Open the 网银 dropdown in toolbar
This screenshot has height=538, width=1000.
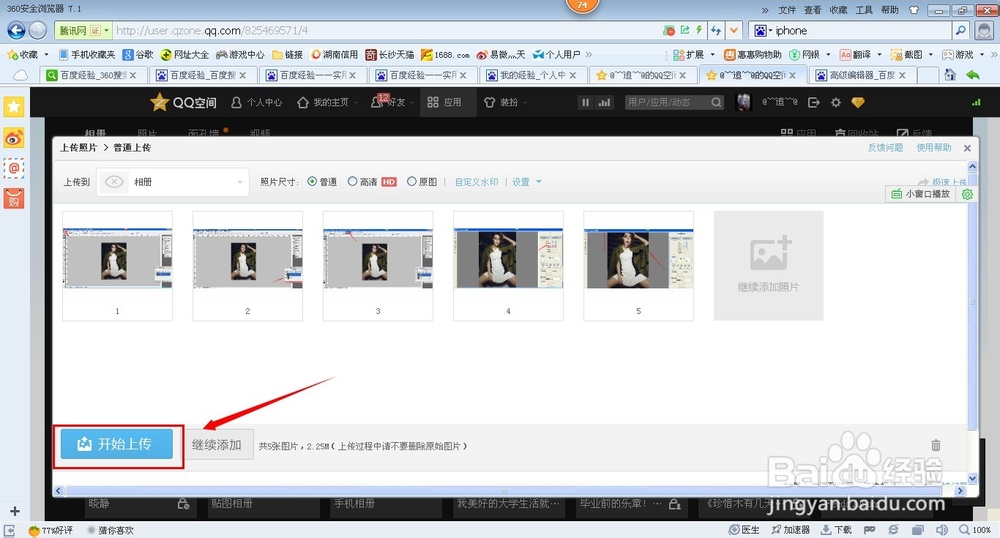coord(828,55)
